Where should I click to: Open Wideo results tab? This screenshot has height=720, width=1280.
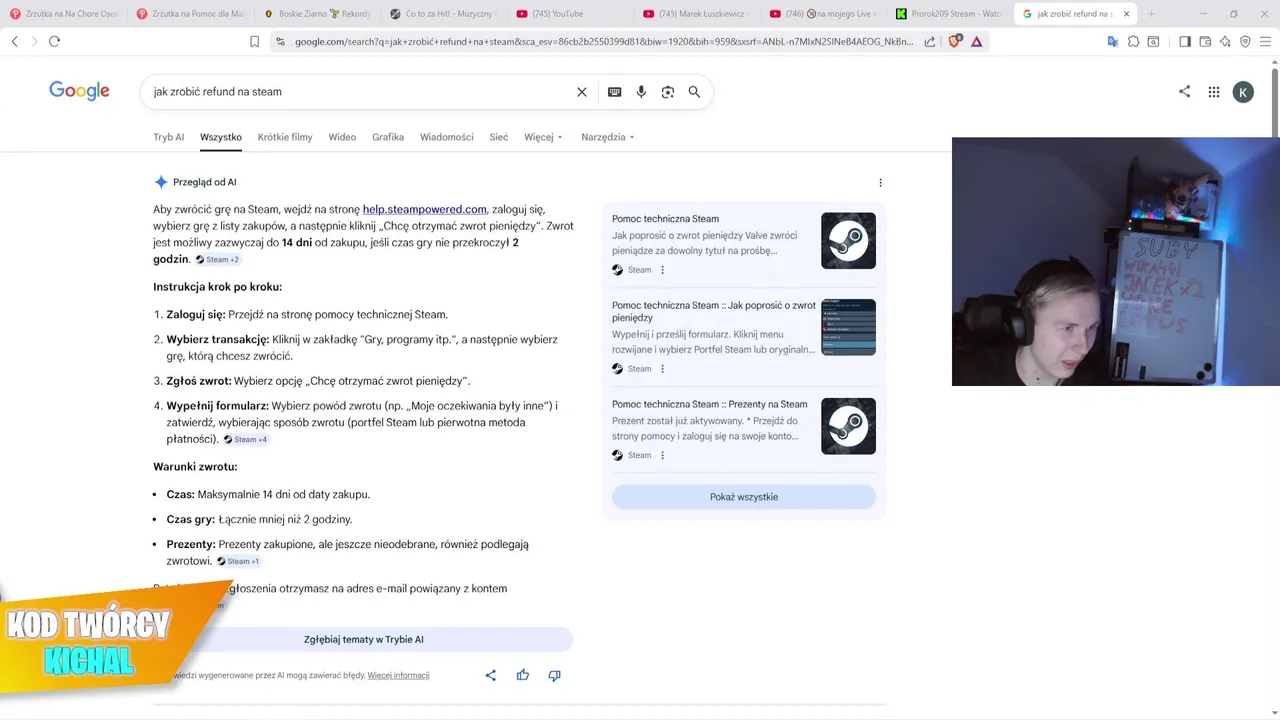pyautogui.click(x=342, y=137)
